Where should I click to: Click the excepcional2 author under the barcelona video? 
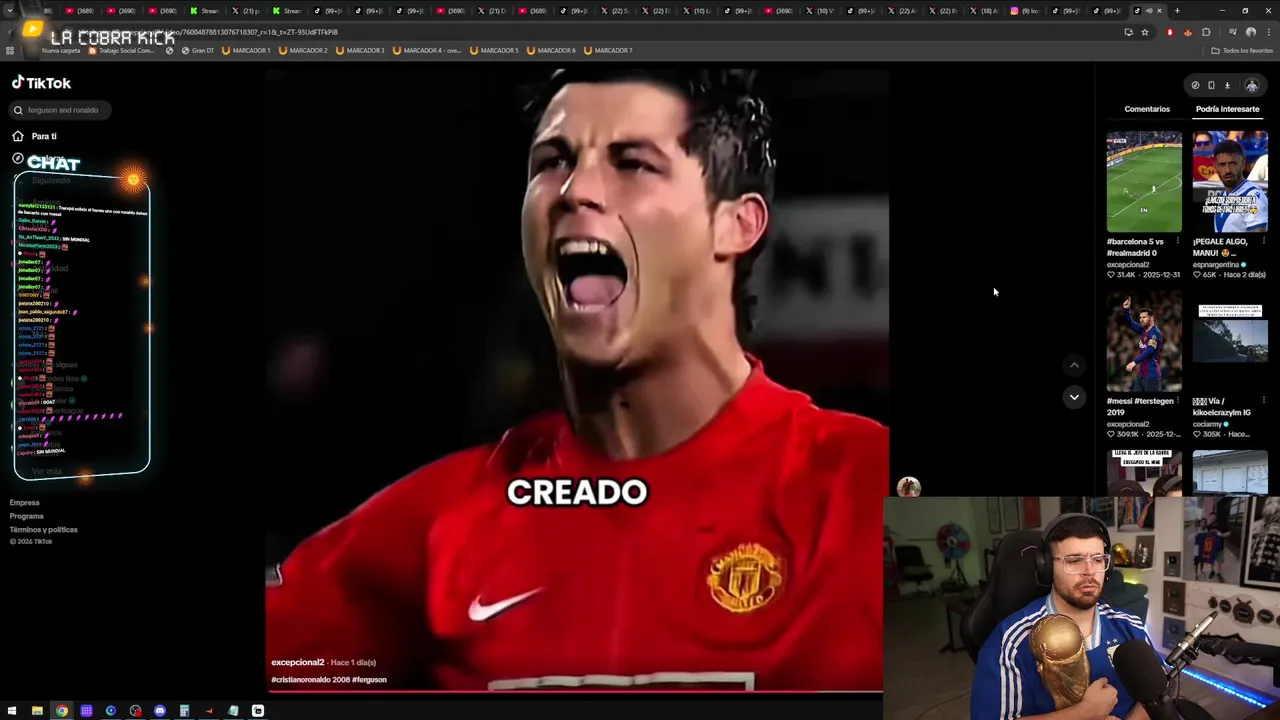click(1128, 264)
